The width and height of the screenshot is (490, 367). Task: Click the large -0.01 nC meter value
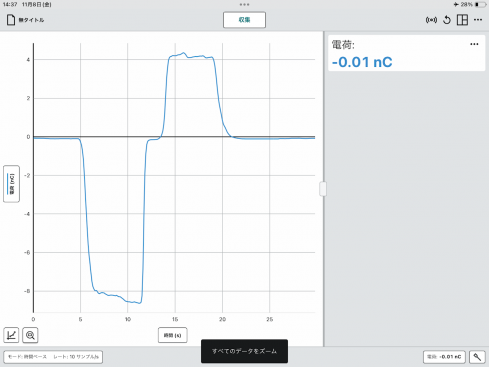tap(362, 62)
